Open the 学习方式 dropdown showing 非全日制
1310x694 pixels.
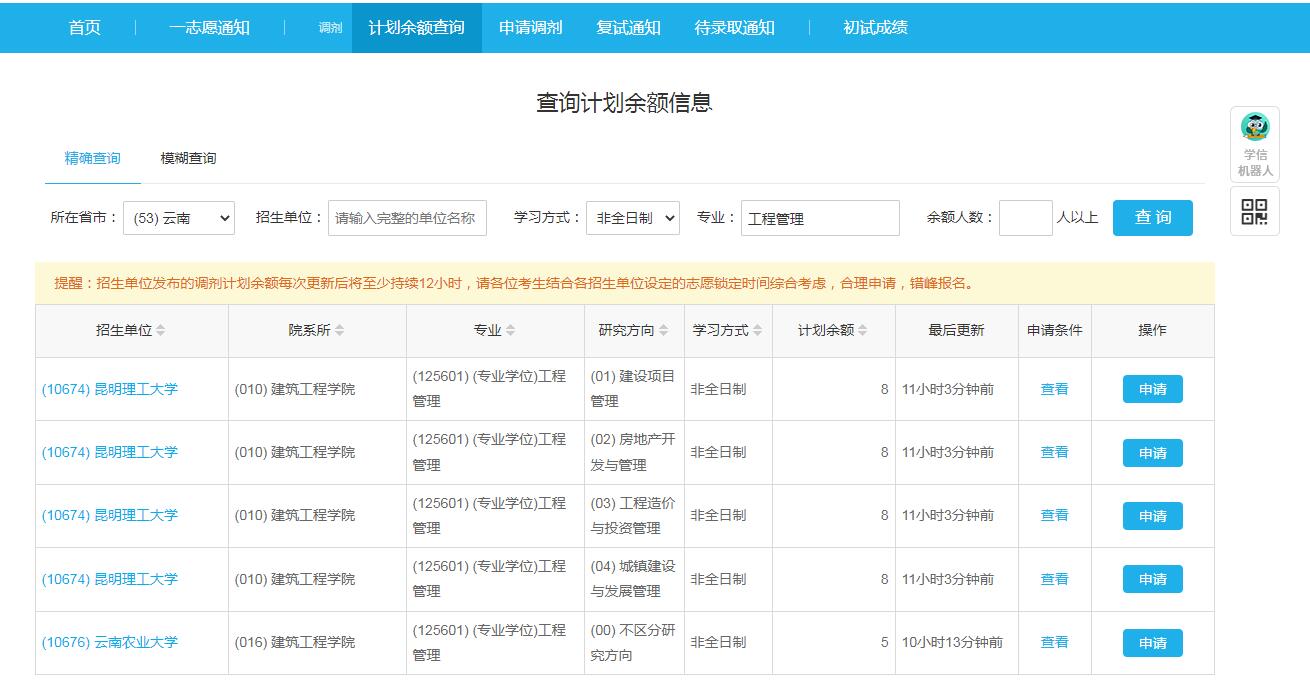633,218
